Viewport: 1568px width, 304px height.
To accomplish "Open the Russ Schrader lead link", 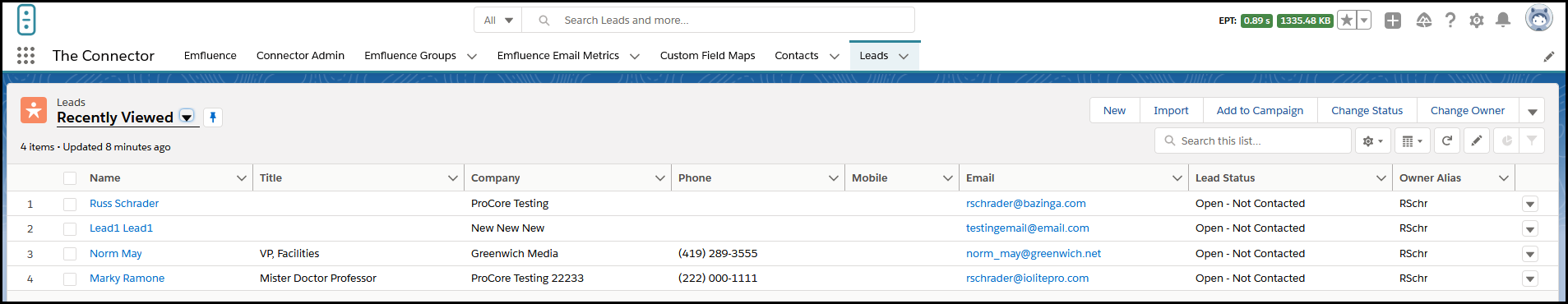I will coord(124,204).
